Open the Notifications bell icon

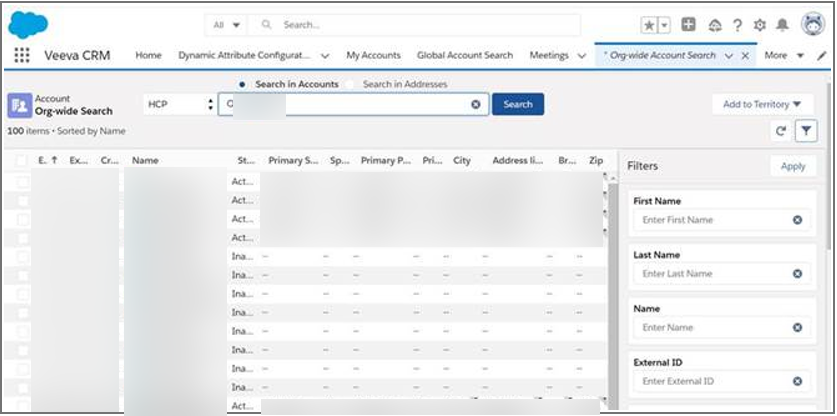[783, 25]
